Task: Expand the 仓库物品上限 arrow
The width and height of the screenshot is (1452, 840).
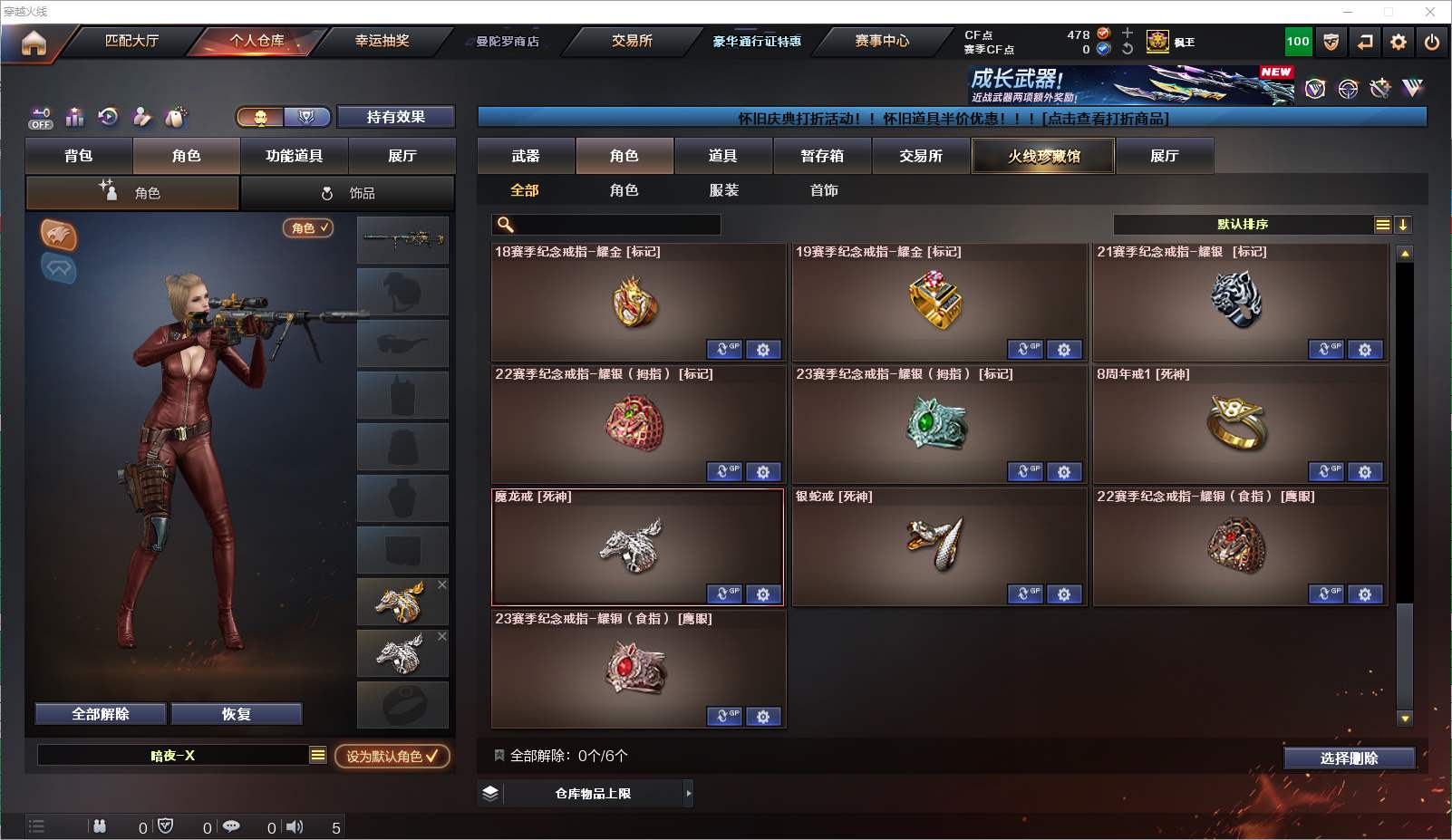Action: (689, 794)
